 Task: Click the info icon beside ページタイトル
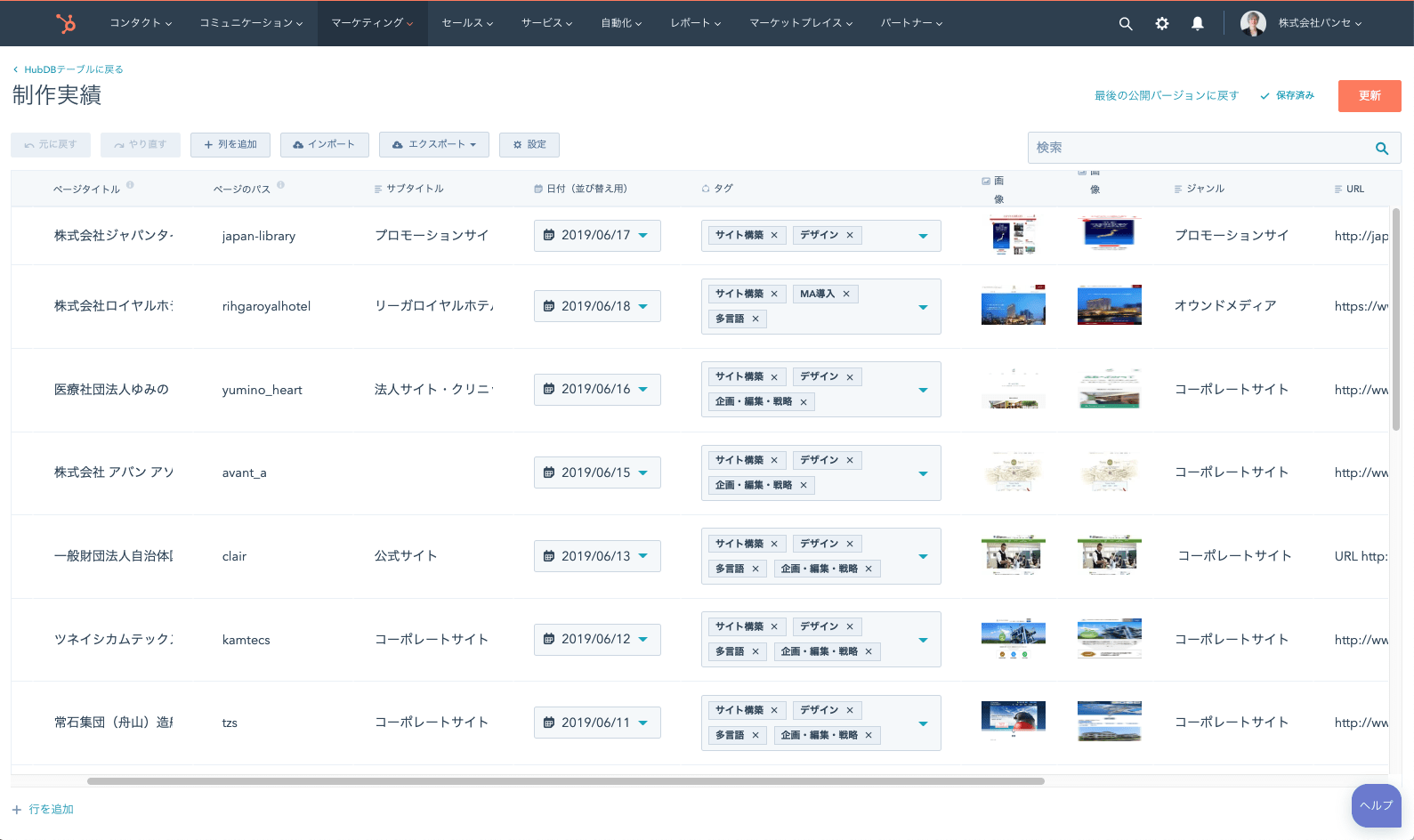(x=130, y=185)
